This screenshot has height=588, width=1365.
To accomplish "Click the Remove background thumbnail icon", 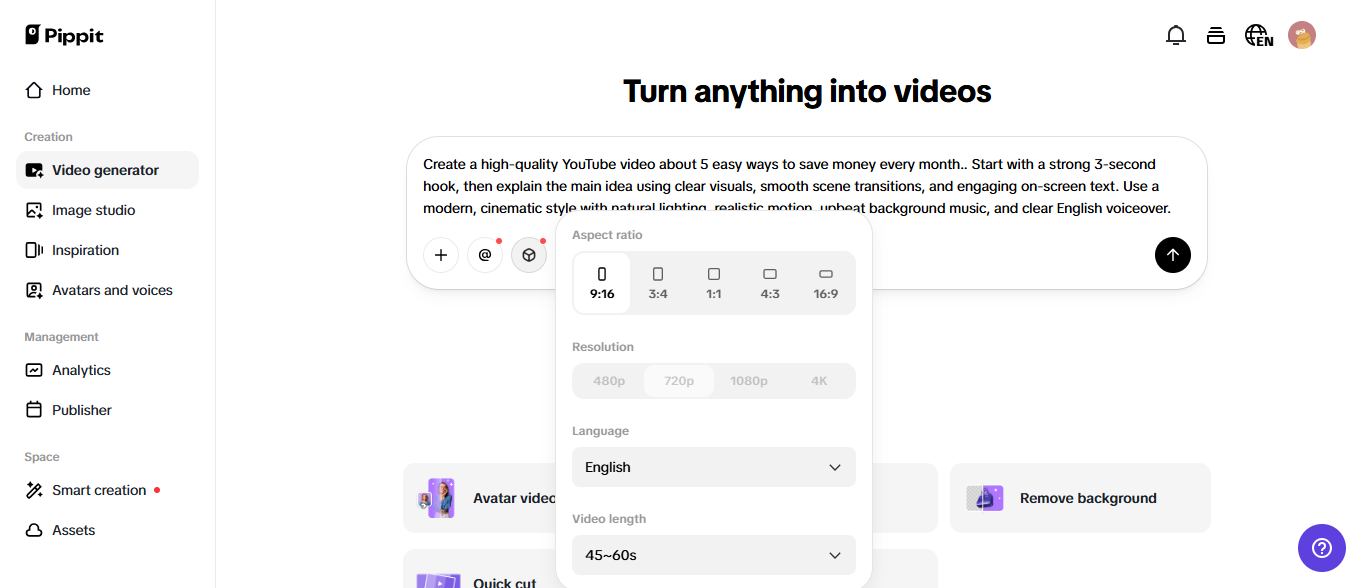I will [x=985, y=498].
